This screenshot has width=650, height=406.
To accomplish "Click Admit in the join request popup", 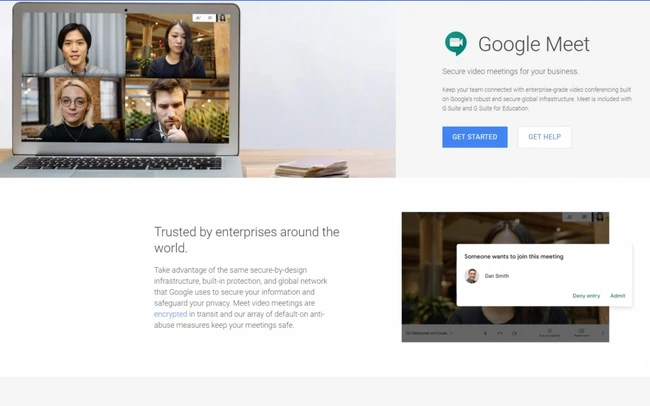I will coord(617,296).
